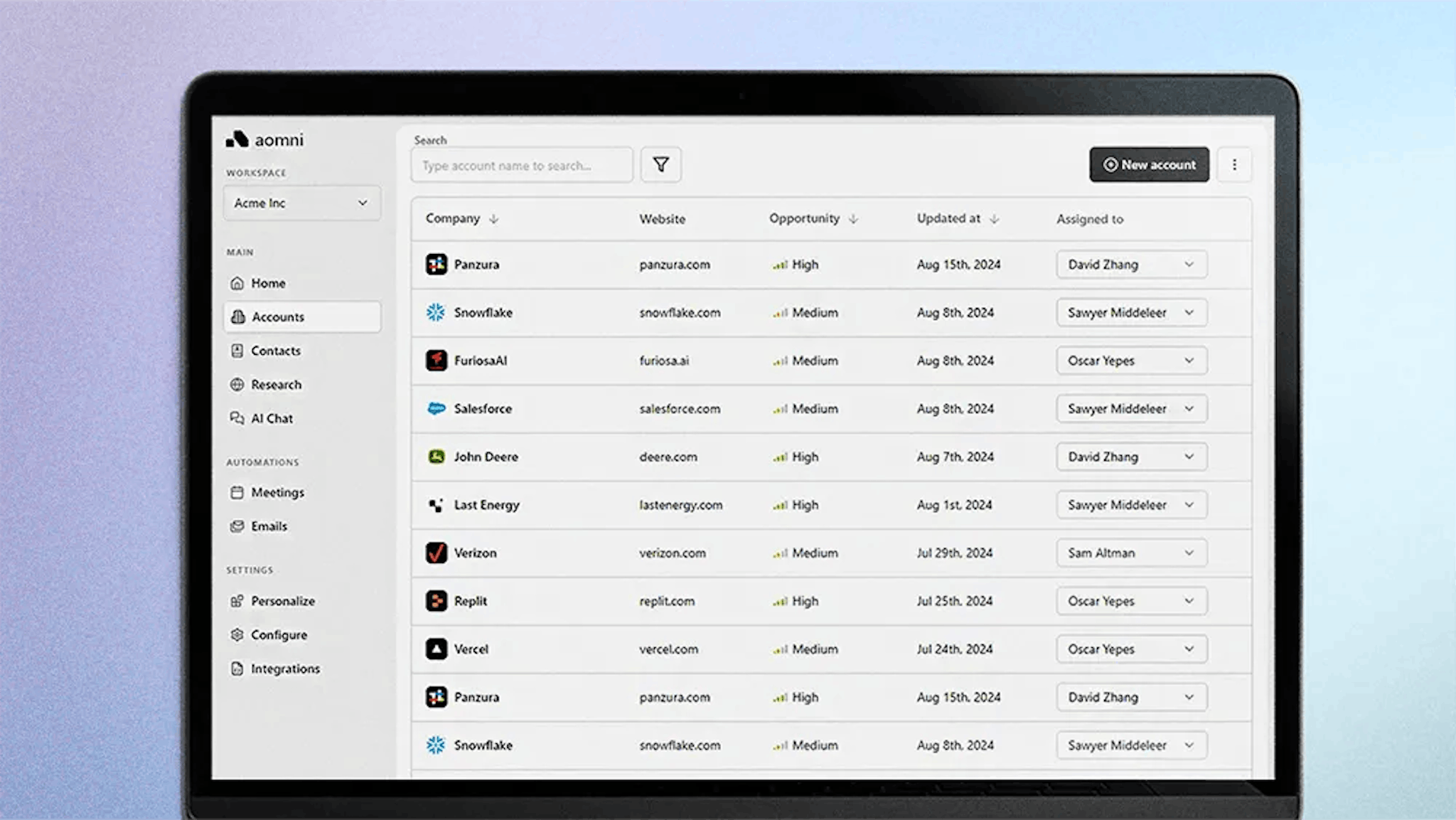Create a New account button
This screenshot has height=820, width=1456.
[1149, 165]
